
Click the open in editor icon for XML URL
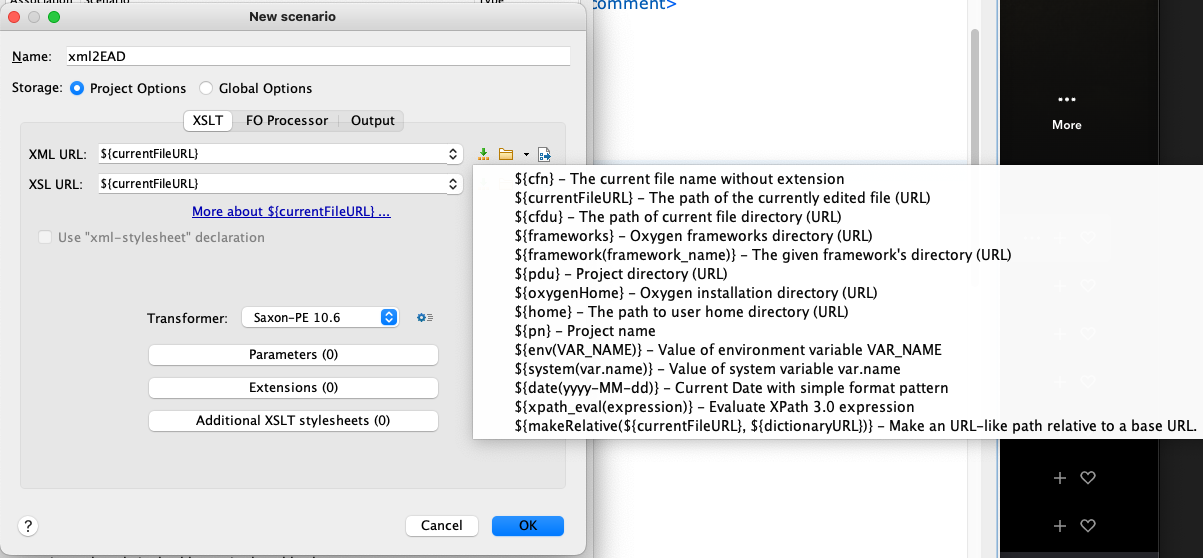tap(544, 154)
